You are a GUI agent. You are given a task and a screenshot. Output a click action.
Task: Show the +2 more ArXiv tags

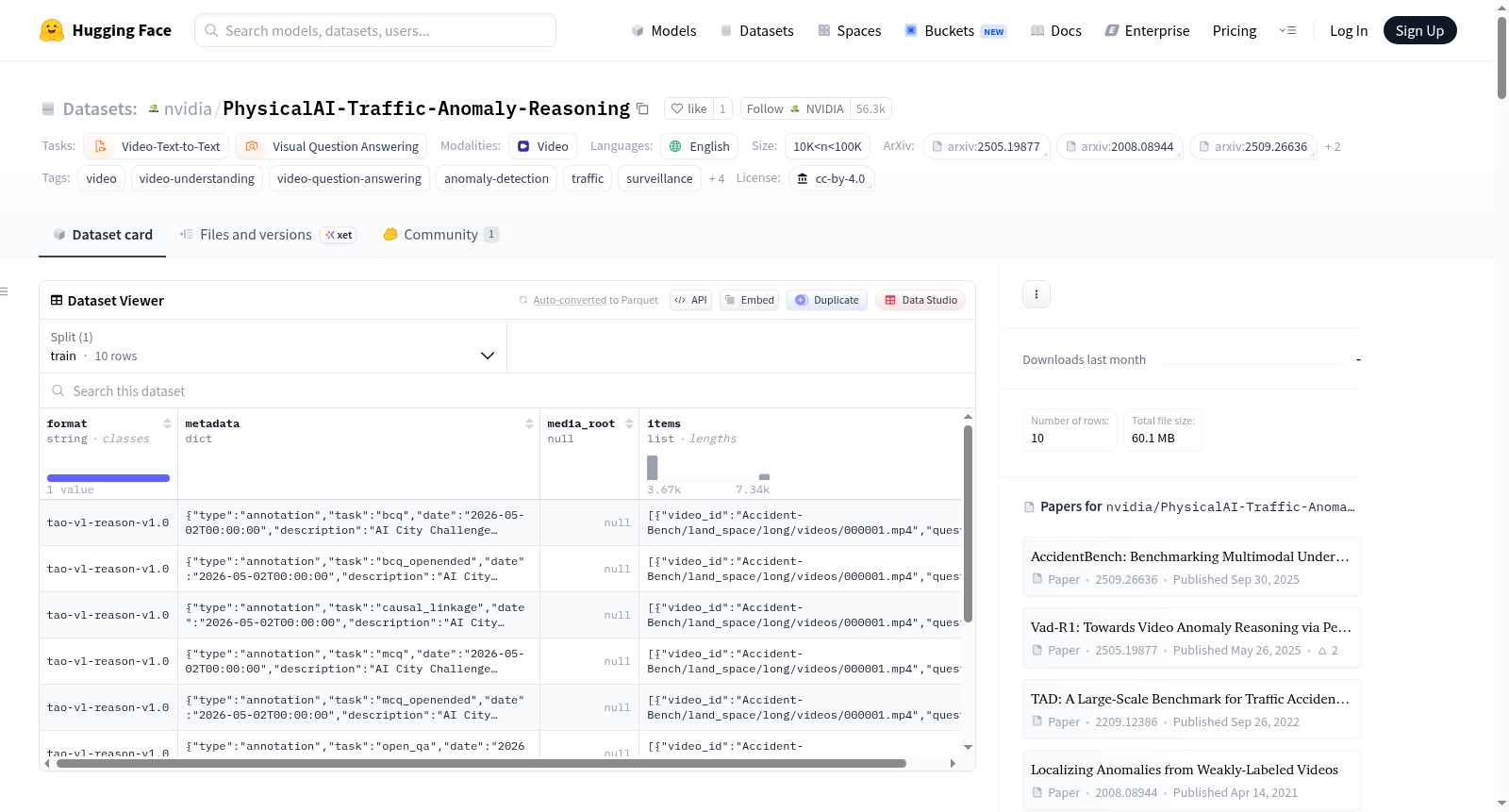coord(1333,146)
